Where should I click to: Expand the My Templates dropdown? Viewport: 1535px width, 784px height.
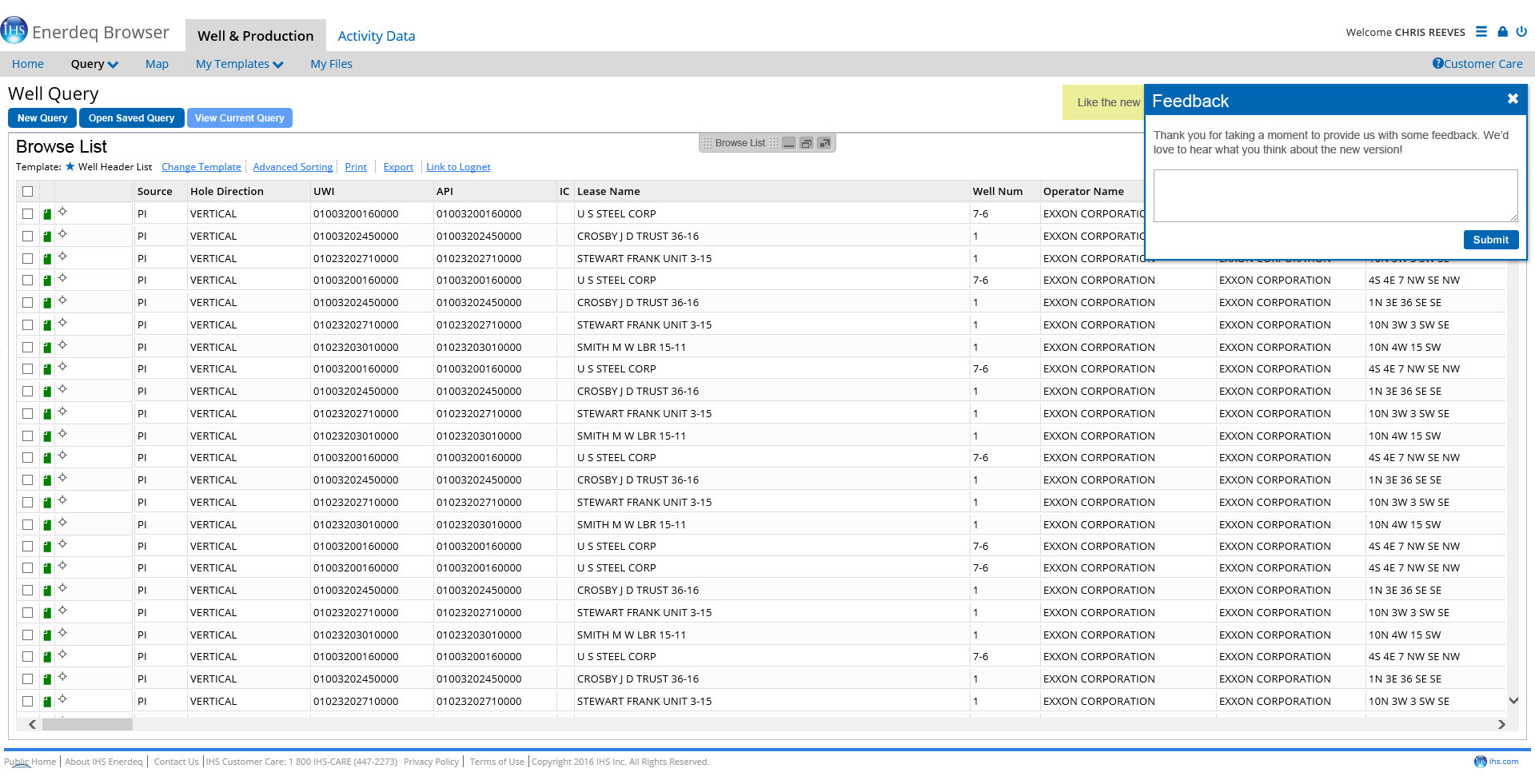239,64
